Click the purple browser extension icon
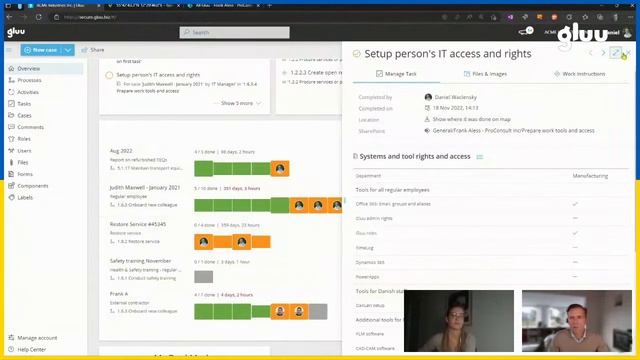 (x=510, y=17)
